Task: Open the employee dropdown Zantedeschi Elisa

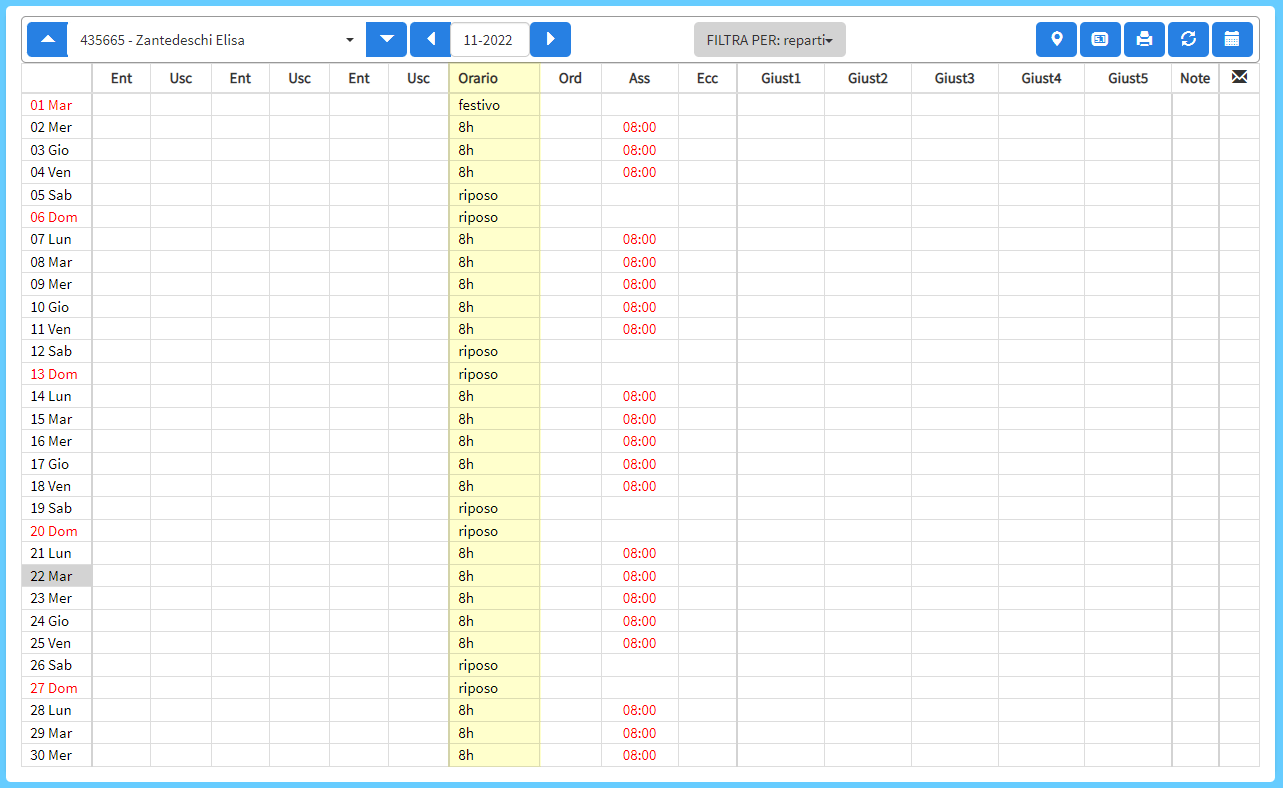Action: [217, 40]
